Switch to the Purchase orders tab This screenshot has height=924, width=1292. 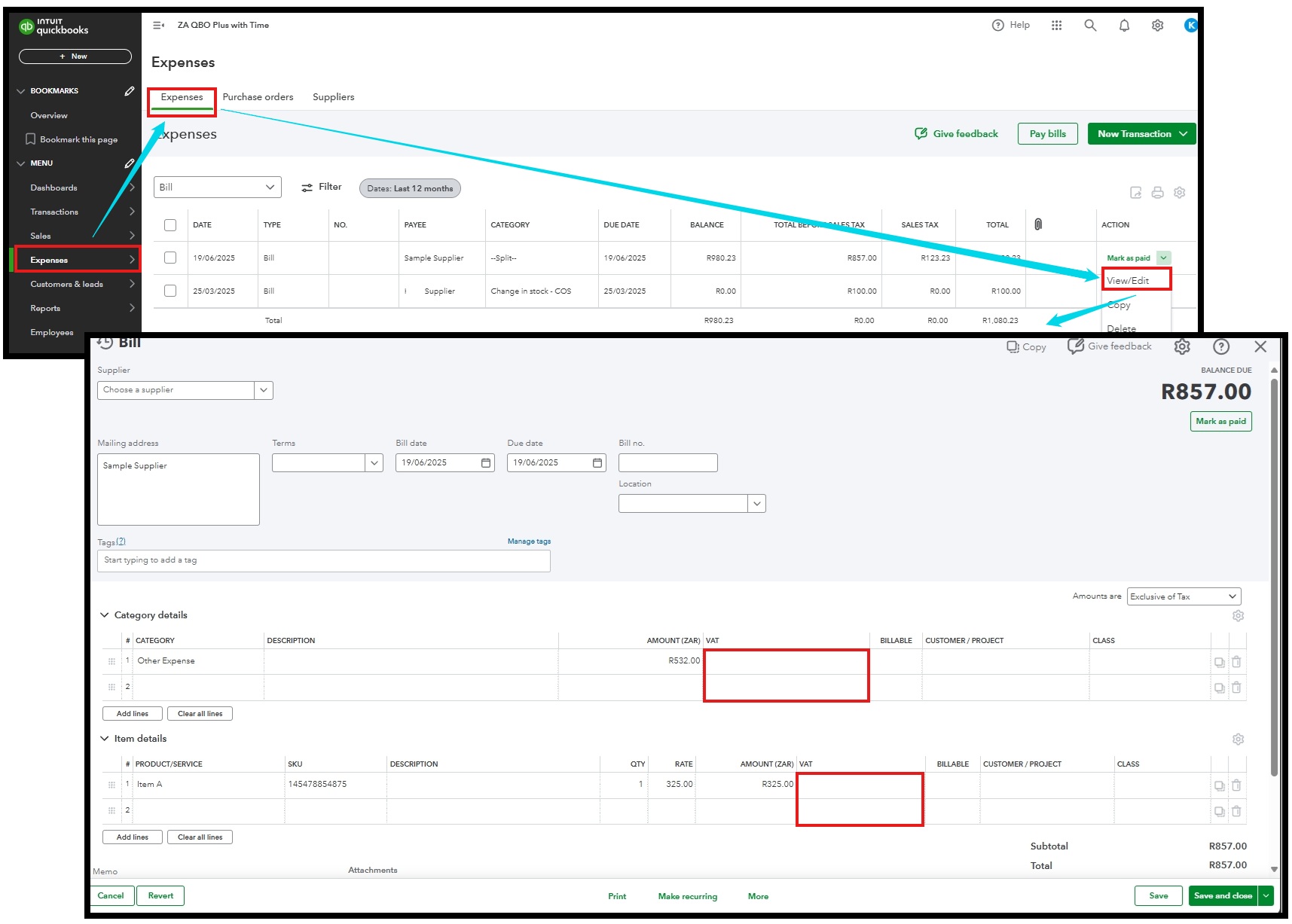click(258, 96)
